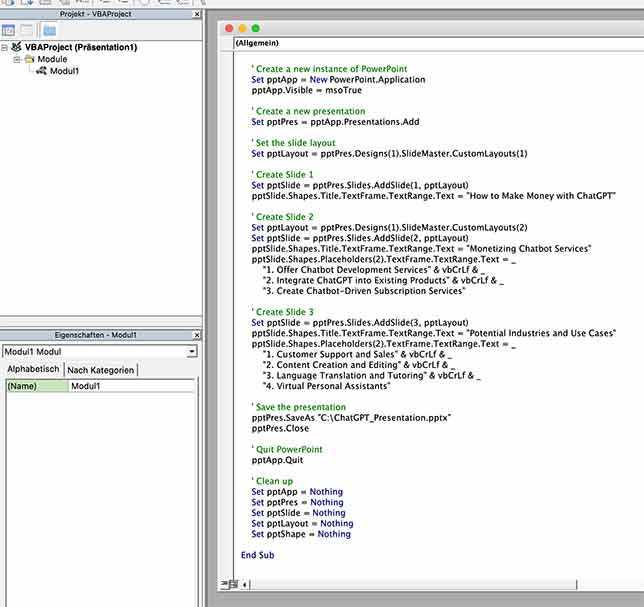Click the Integrate ChatGPT into Existing Products line
The height and width of the screenshot is (607, 644).
[x=383, y=281]
